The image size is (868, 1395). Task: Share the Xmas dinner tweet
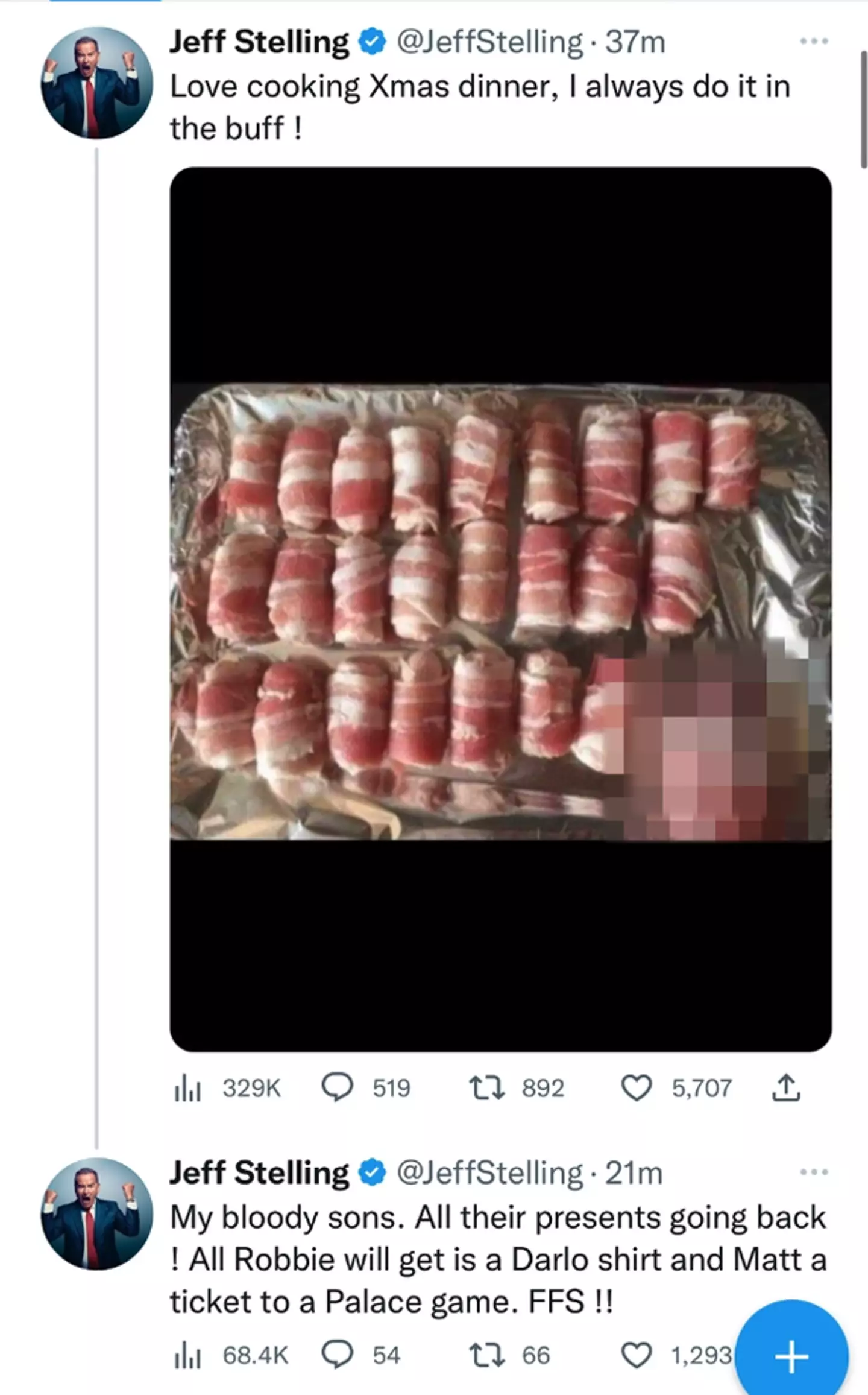[x=786, y=1088]
